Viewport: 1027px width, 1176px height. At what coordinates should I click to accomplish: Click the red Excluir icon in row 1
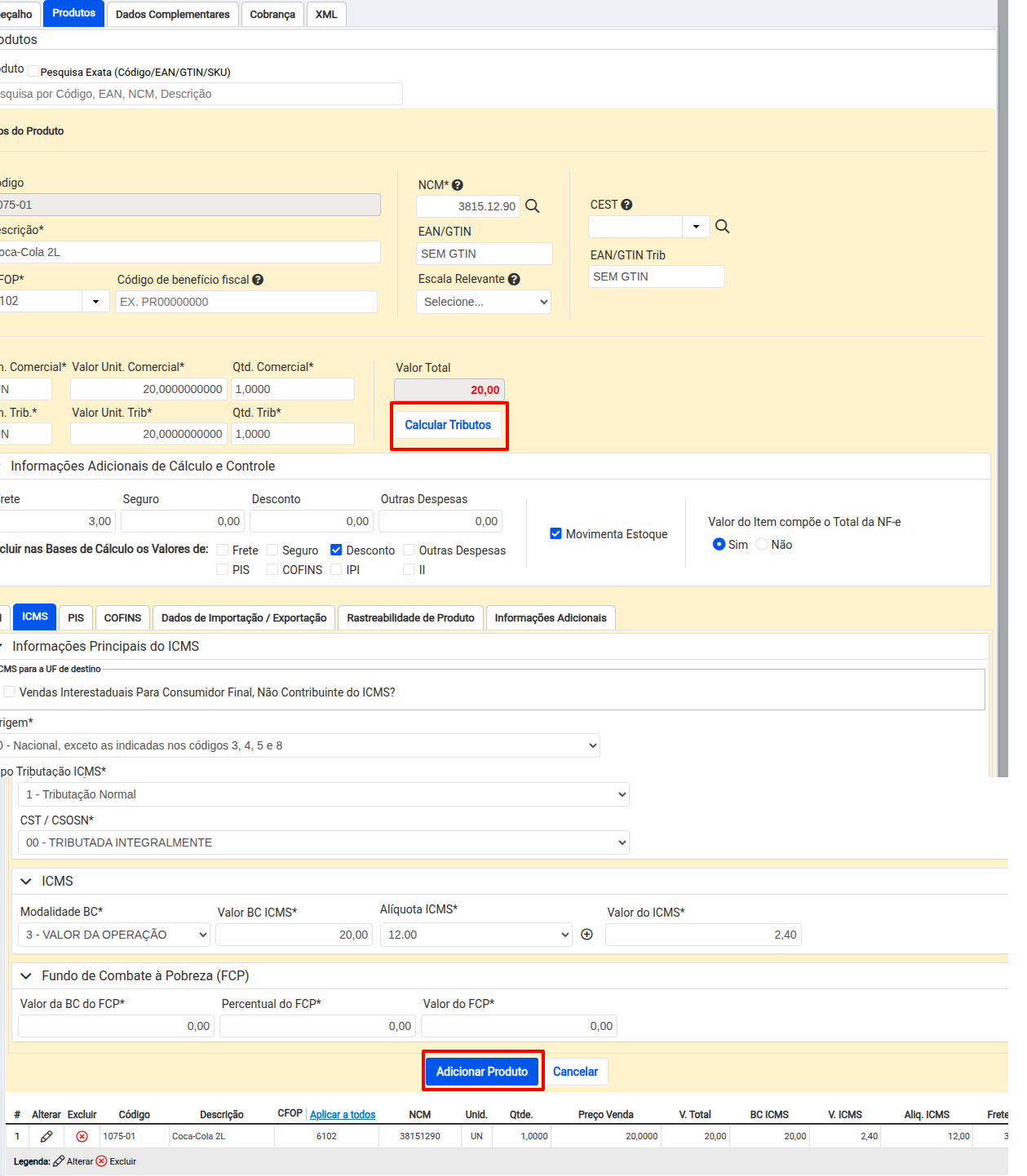(x=82, y=1136)
